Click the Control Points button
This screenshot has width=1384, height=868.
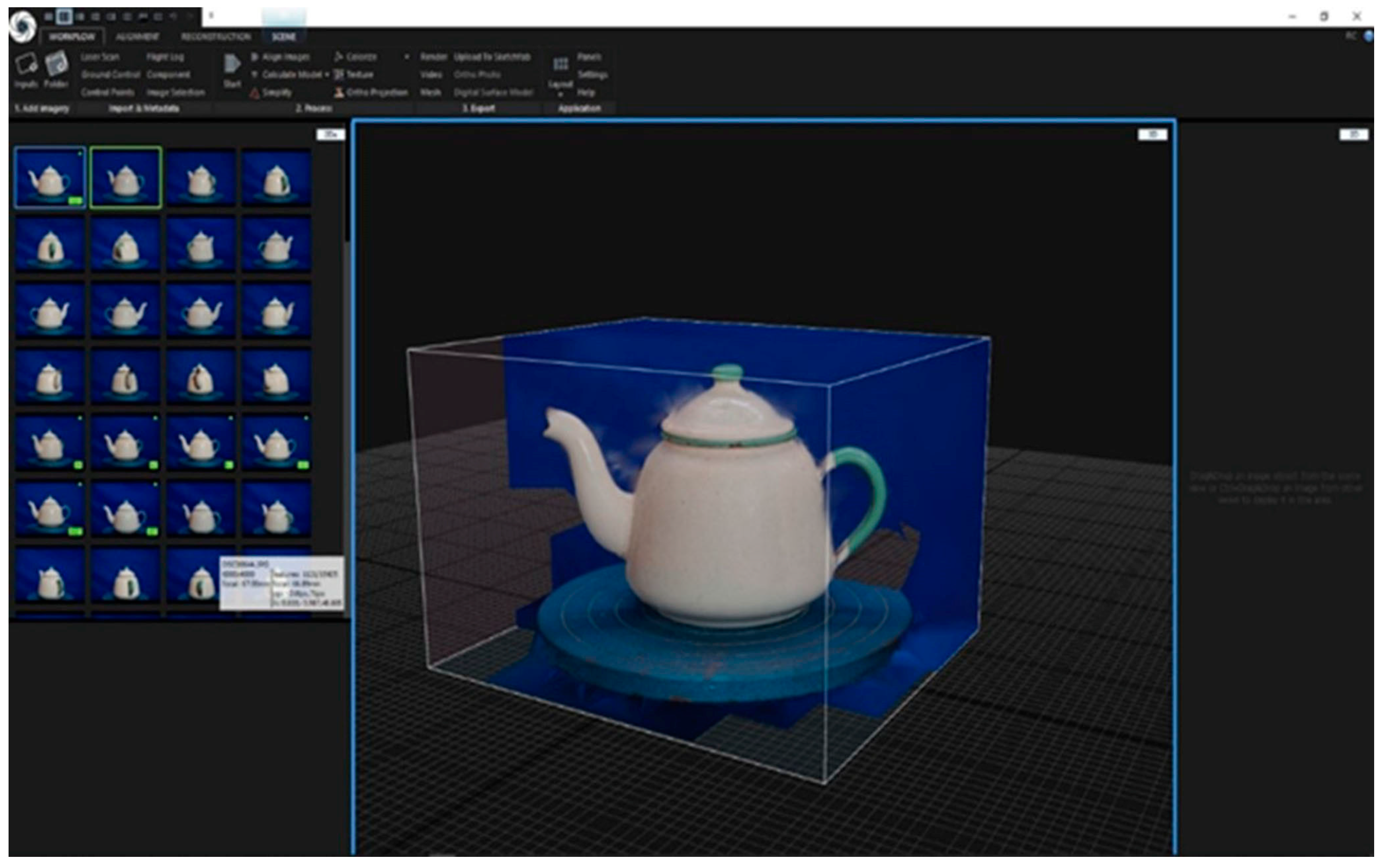(x=108, y=92)
